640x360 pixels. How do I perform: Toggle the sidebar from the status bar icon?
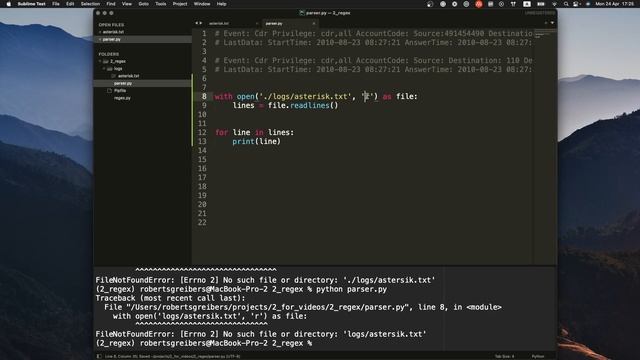pos(99,356)
